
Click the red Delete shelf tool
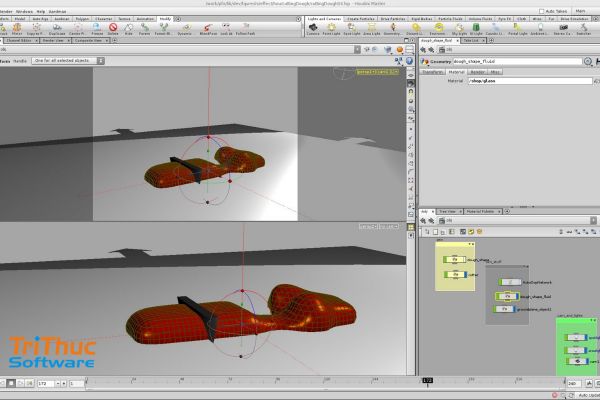pos(113,29)
